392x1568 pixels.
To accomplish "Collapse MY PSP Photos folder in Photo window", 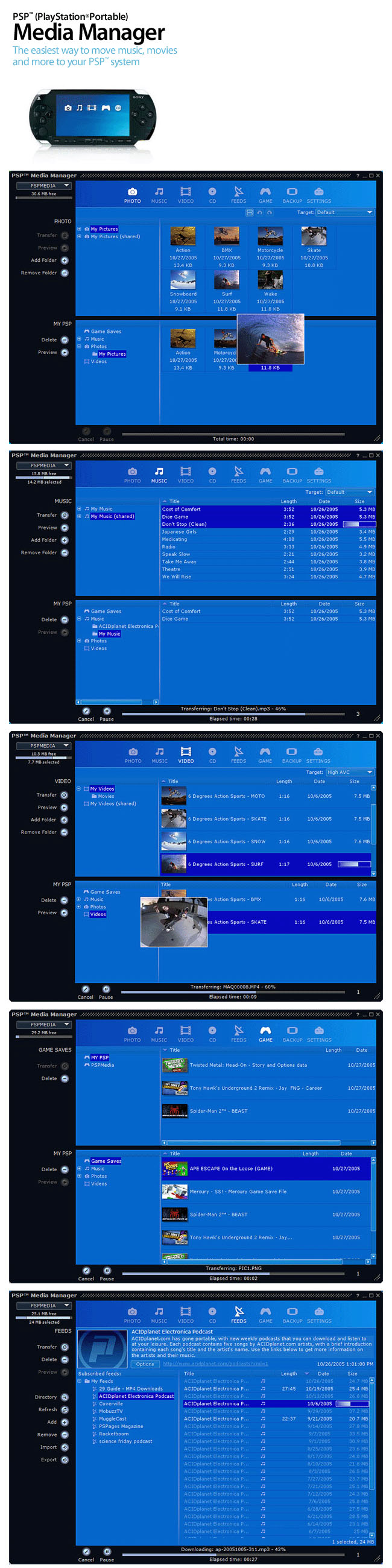I will (79, 346).
